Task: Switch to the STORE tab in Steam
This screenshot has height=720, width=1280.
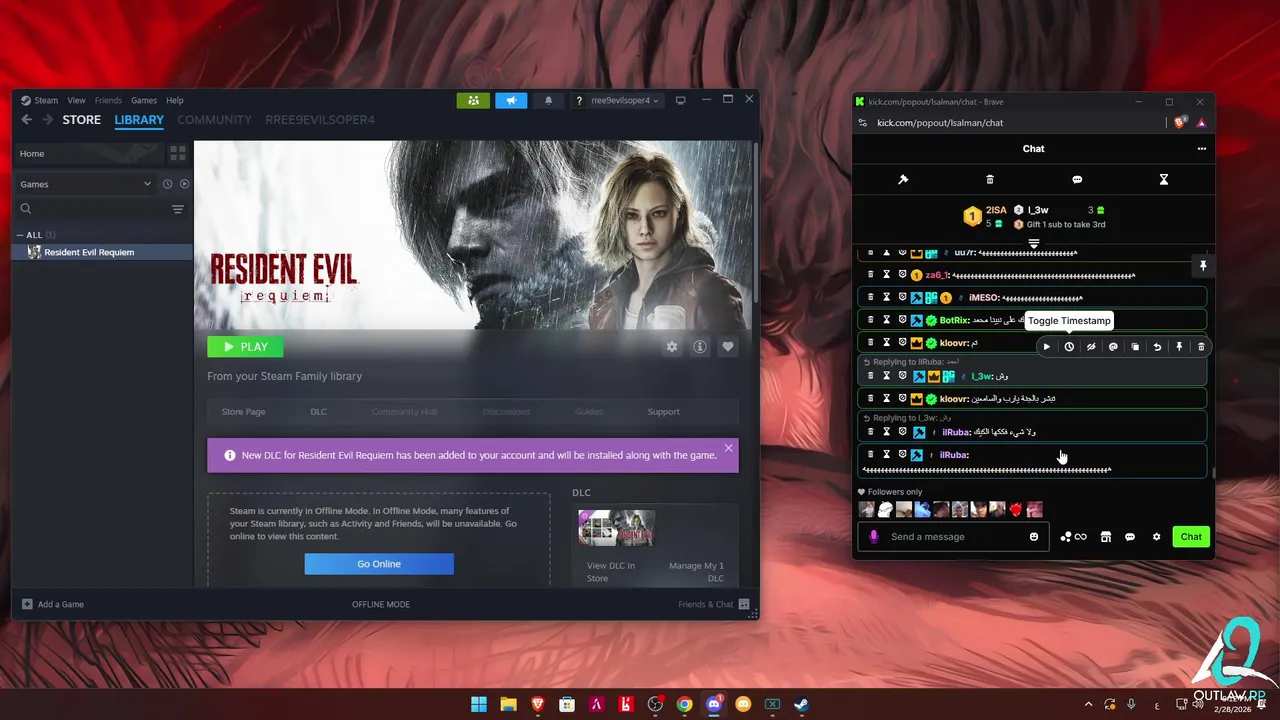Action: pyautogui.click(x=82, y=120)
